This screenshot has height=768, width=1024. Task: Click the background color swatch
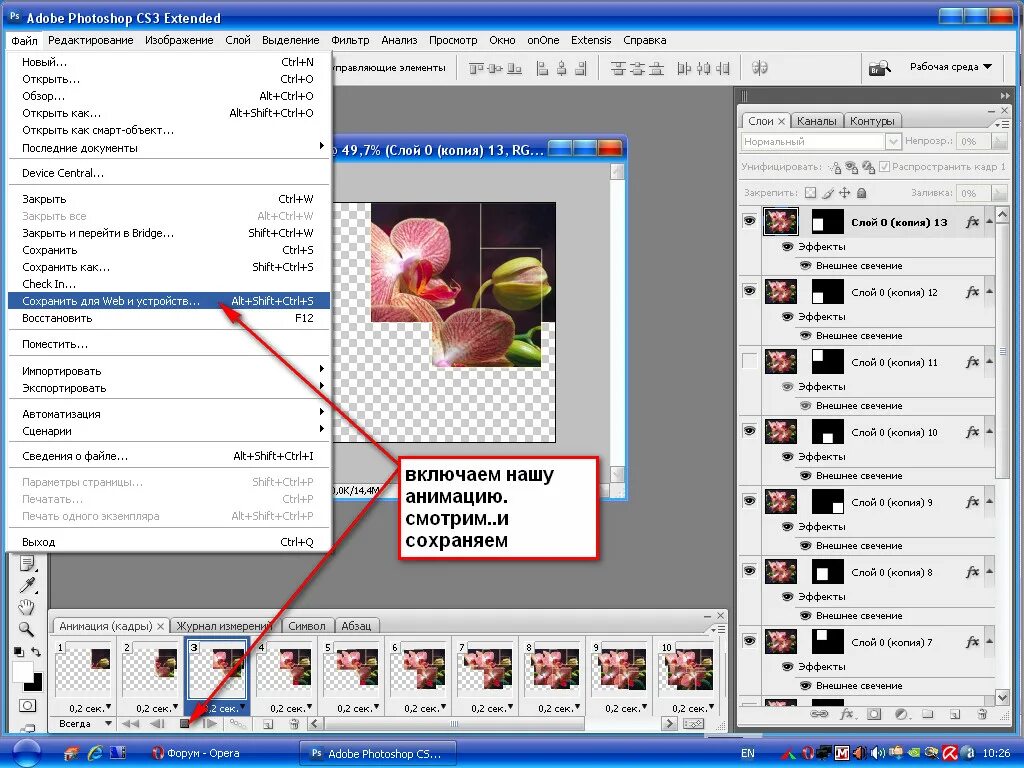click(35, 683)
